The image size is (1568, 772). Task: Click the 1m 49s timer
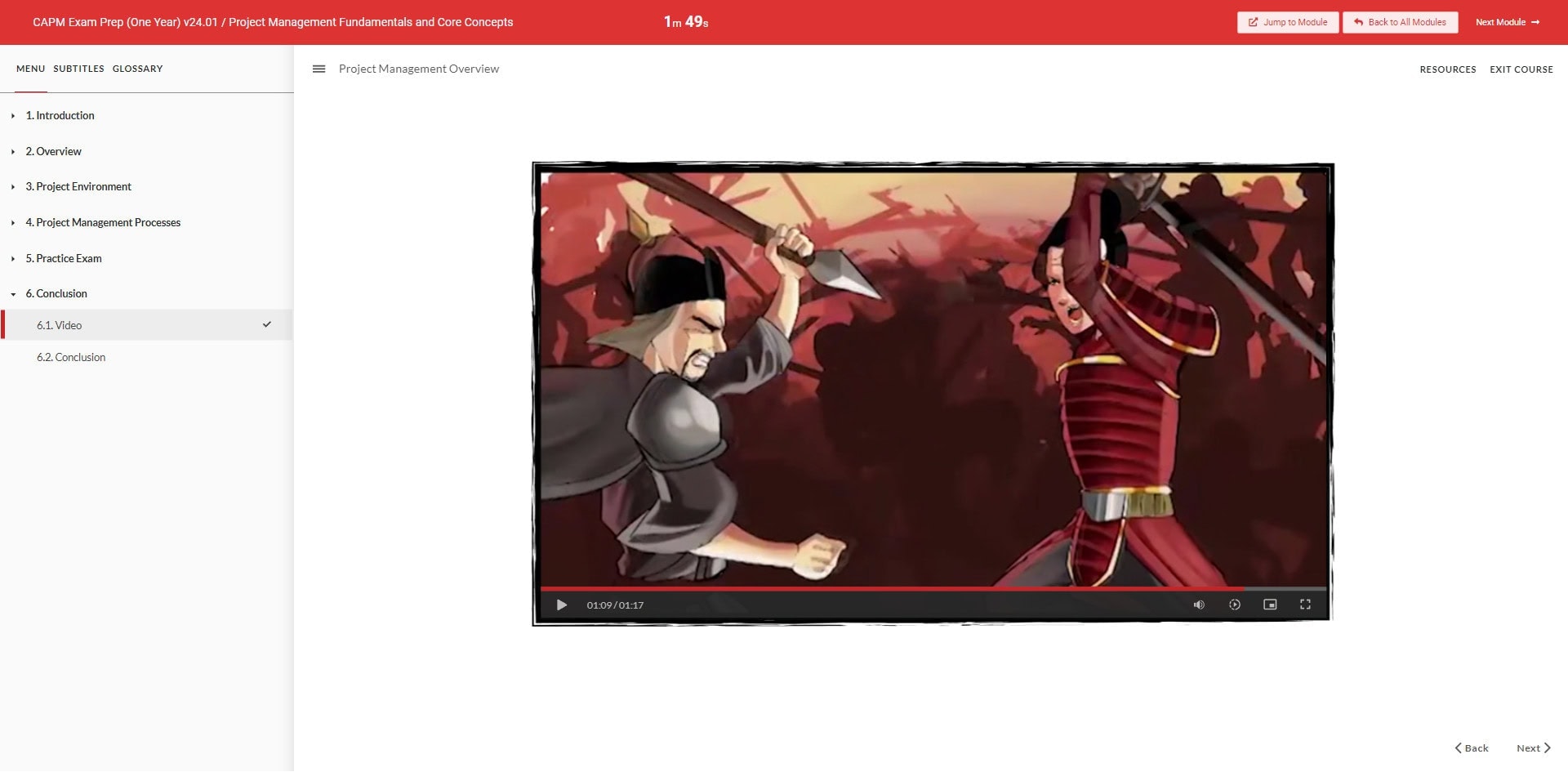[686, 22]
